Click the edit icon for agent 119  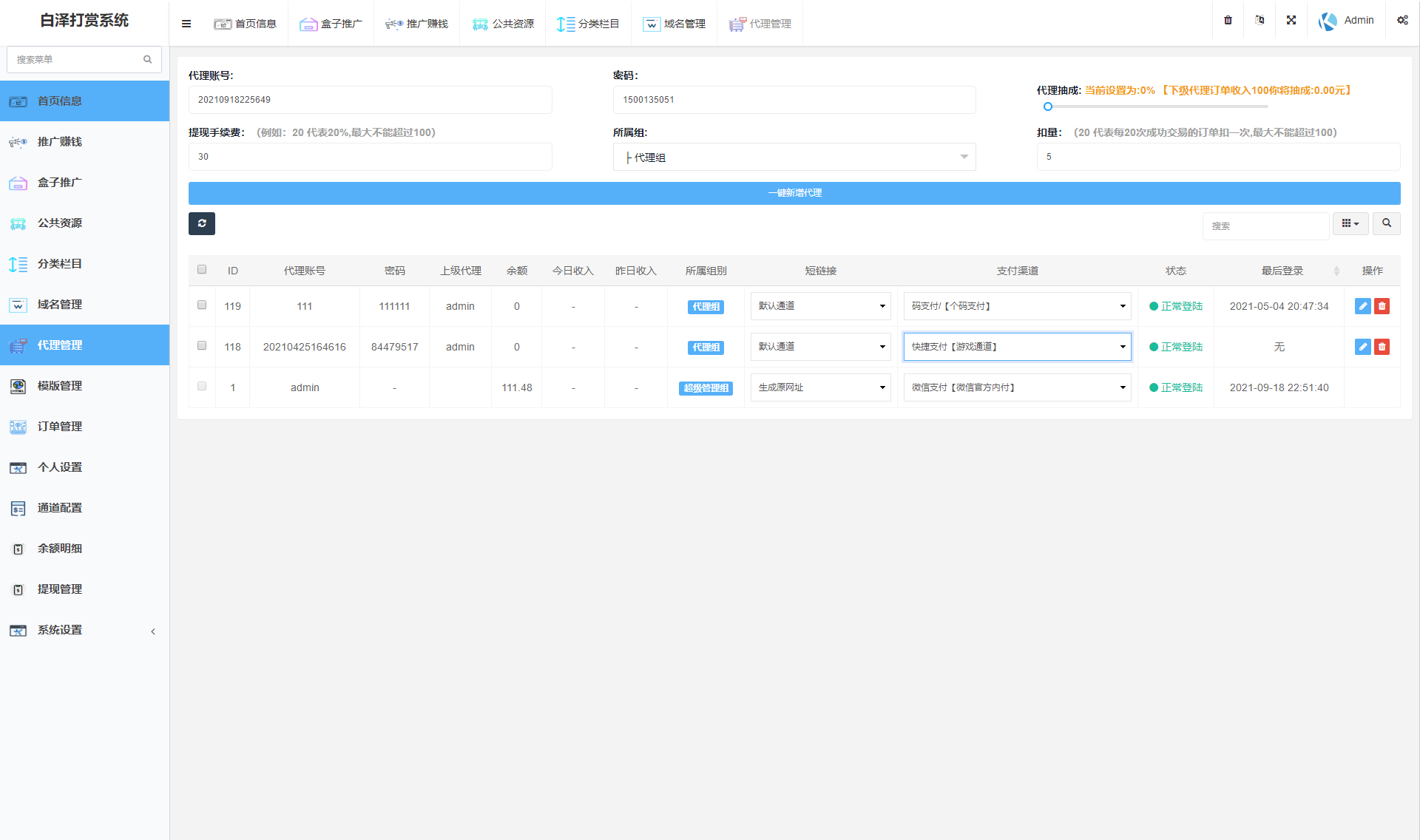pos(1362,306)
